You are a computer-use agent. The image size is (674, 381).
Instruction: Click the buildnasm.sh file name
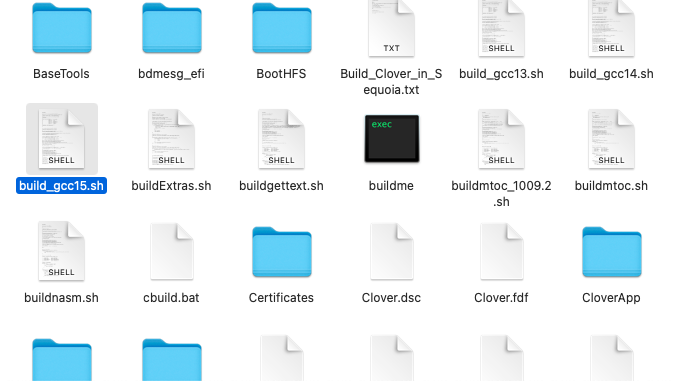[x=61, y=298]
